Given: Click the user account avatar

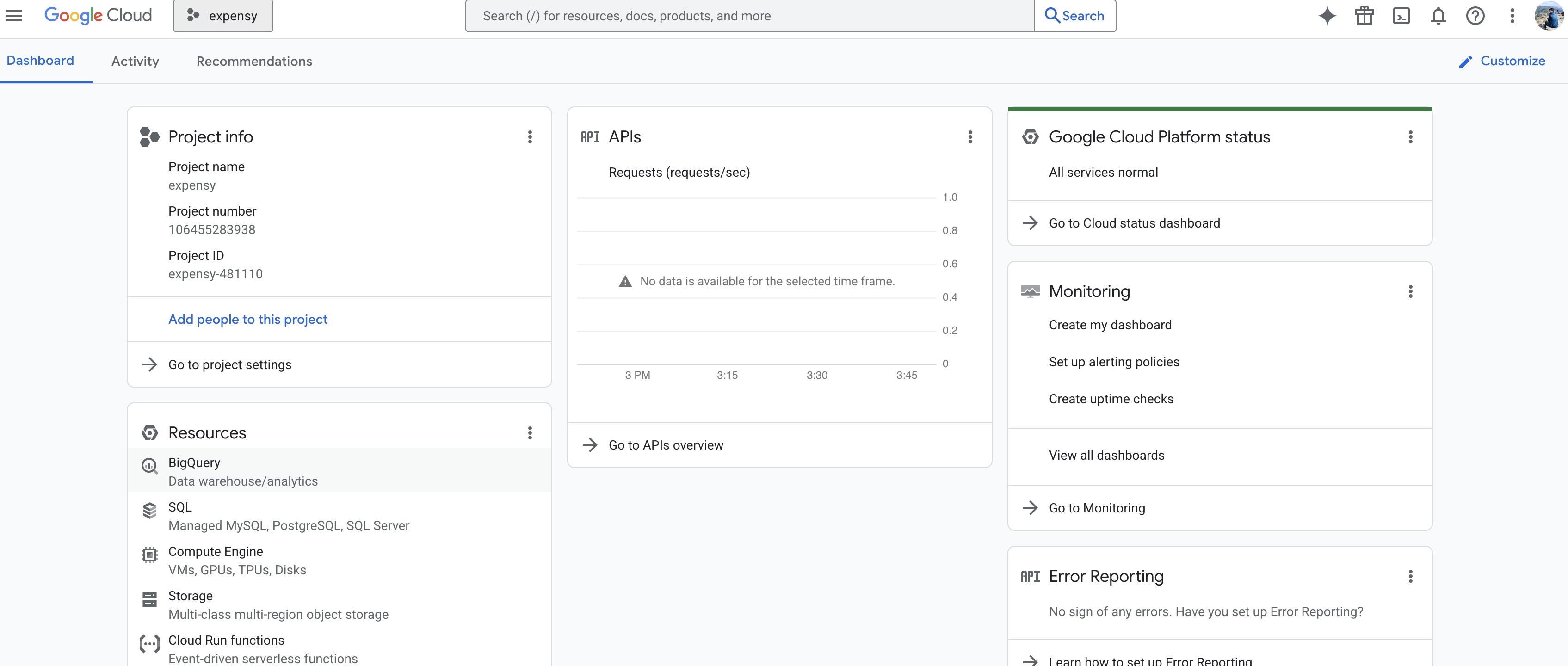Looking at the screenshot, I should click(1549, 16).
